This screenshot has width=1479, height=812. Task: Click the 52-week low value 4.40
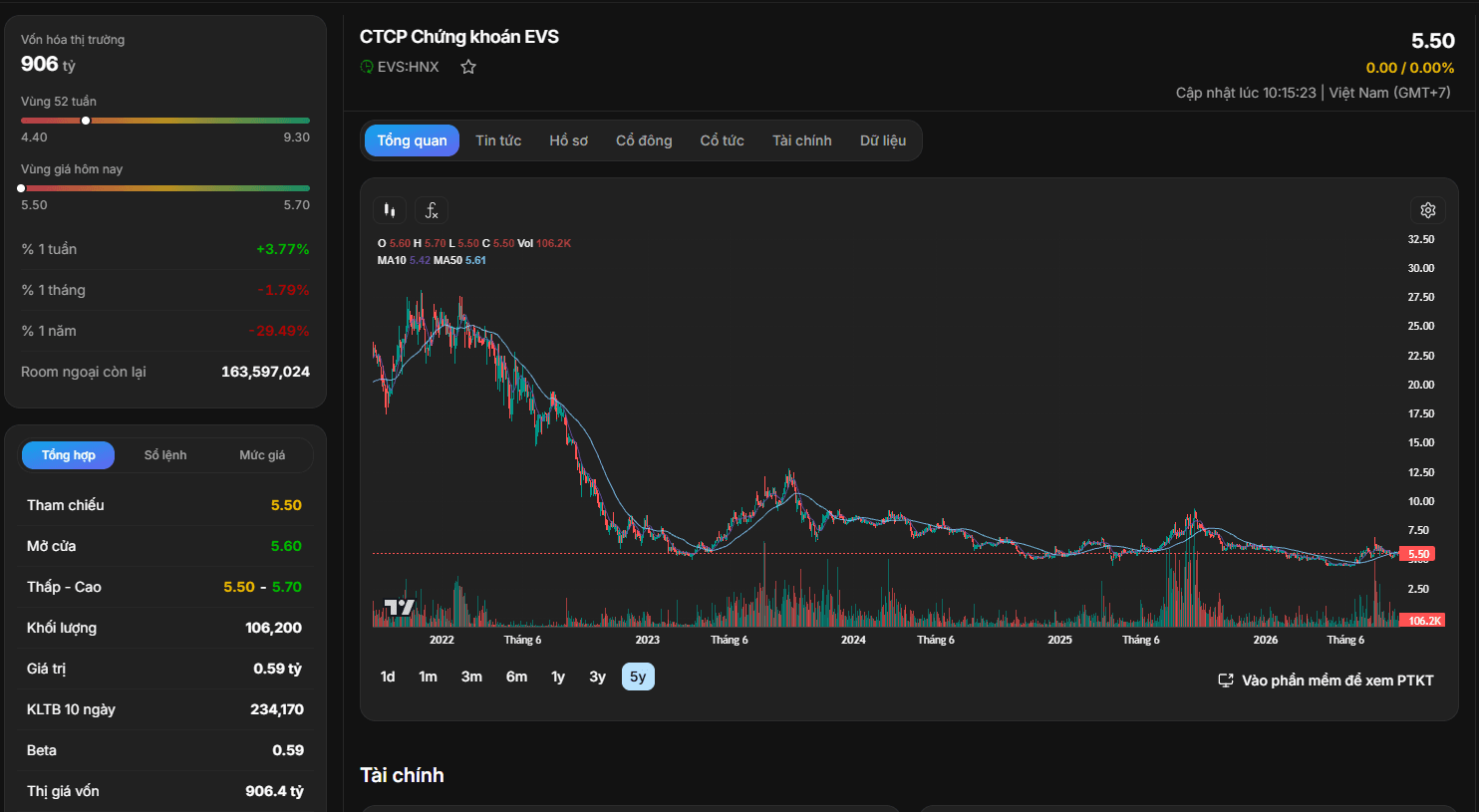pyautogui.click(x=34, y=137)
